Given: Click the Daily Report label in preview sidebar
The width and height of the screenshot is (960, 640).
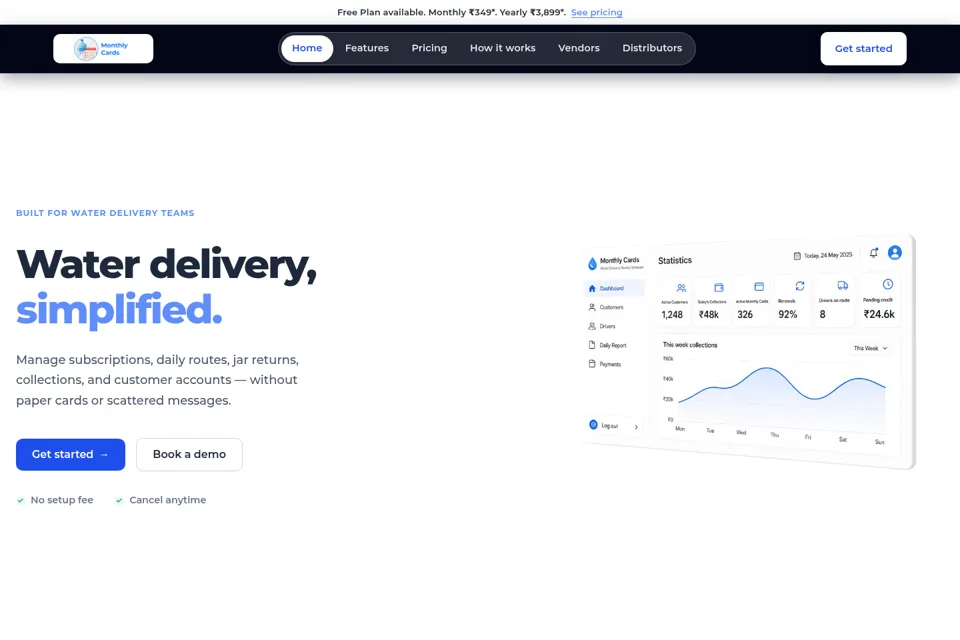Looking at the screenshot, I should (613, 345).
